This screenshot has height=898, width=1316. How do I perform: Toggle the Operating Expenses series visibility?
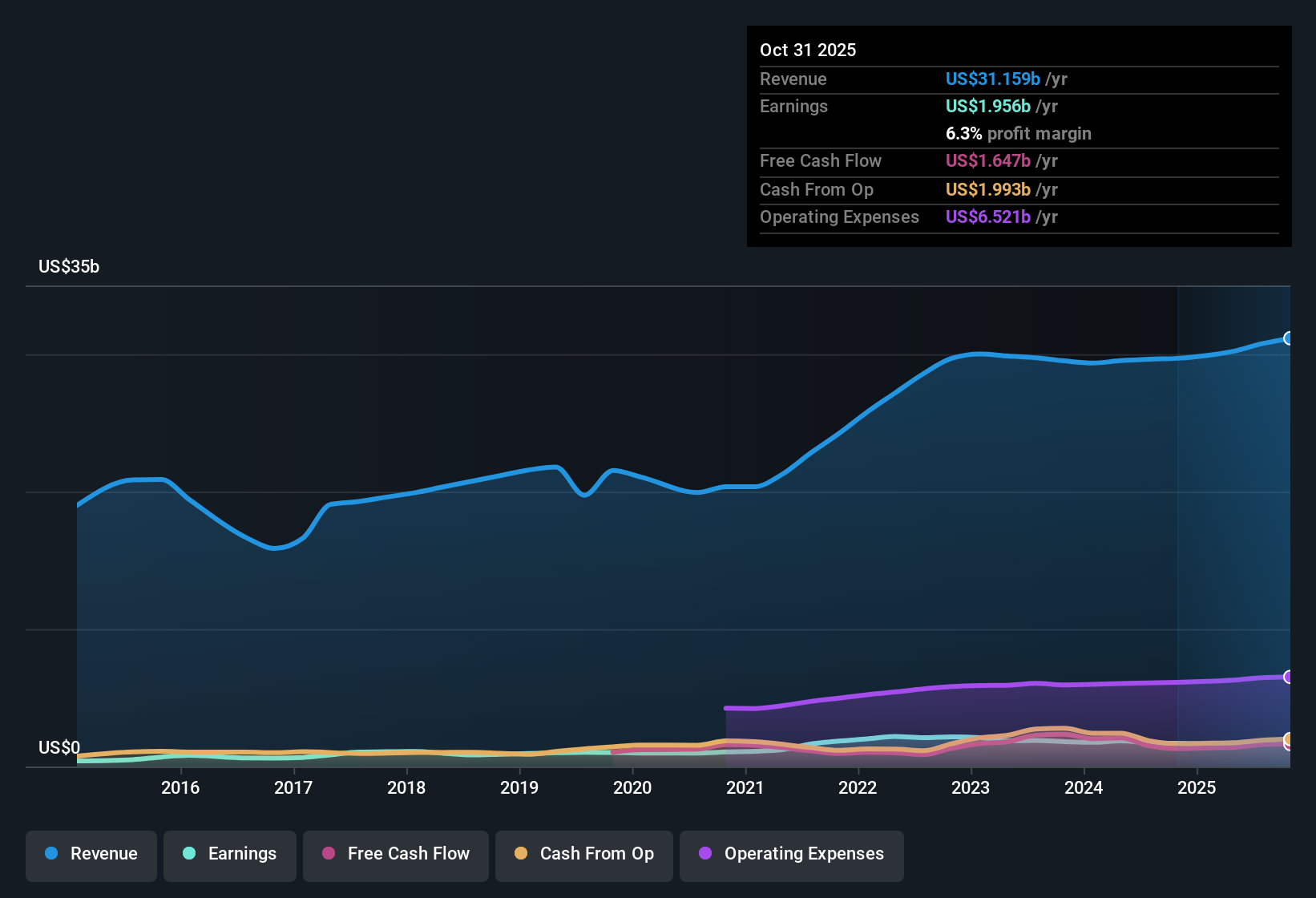pos(791,854)
